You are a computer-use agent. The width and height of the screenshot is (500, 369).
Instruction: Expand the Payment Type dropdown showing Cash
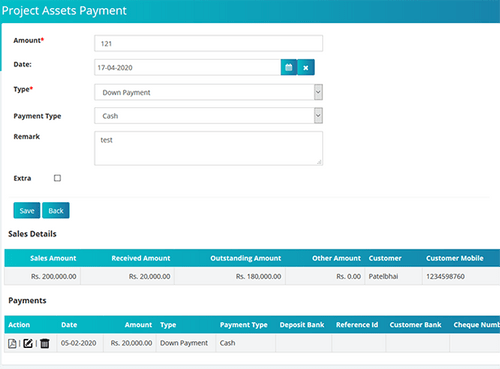[x=208, y=116]
